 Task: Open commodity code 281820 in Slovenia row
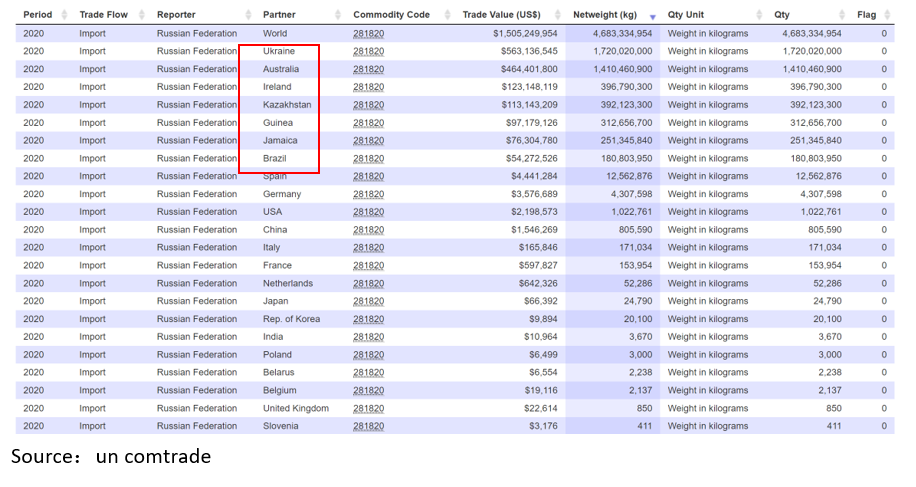(x=369, y=426)
